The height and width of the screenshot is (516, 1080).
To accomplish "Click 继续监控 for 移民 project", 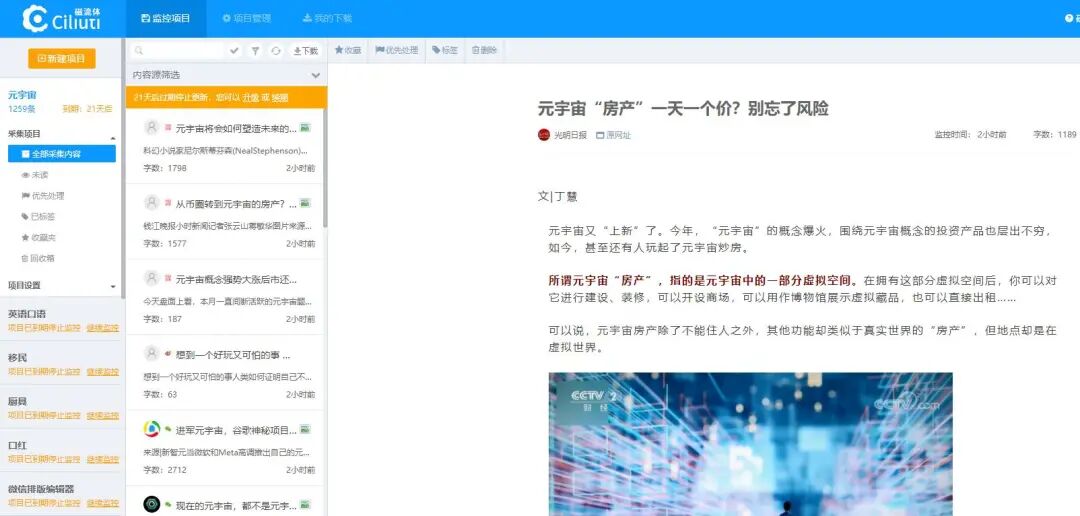I will tap(103, 371).
